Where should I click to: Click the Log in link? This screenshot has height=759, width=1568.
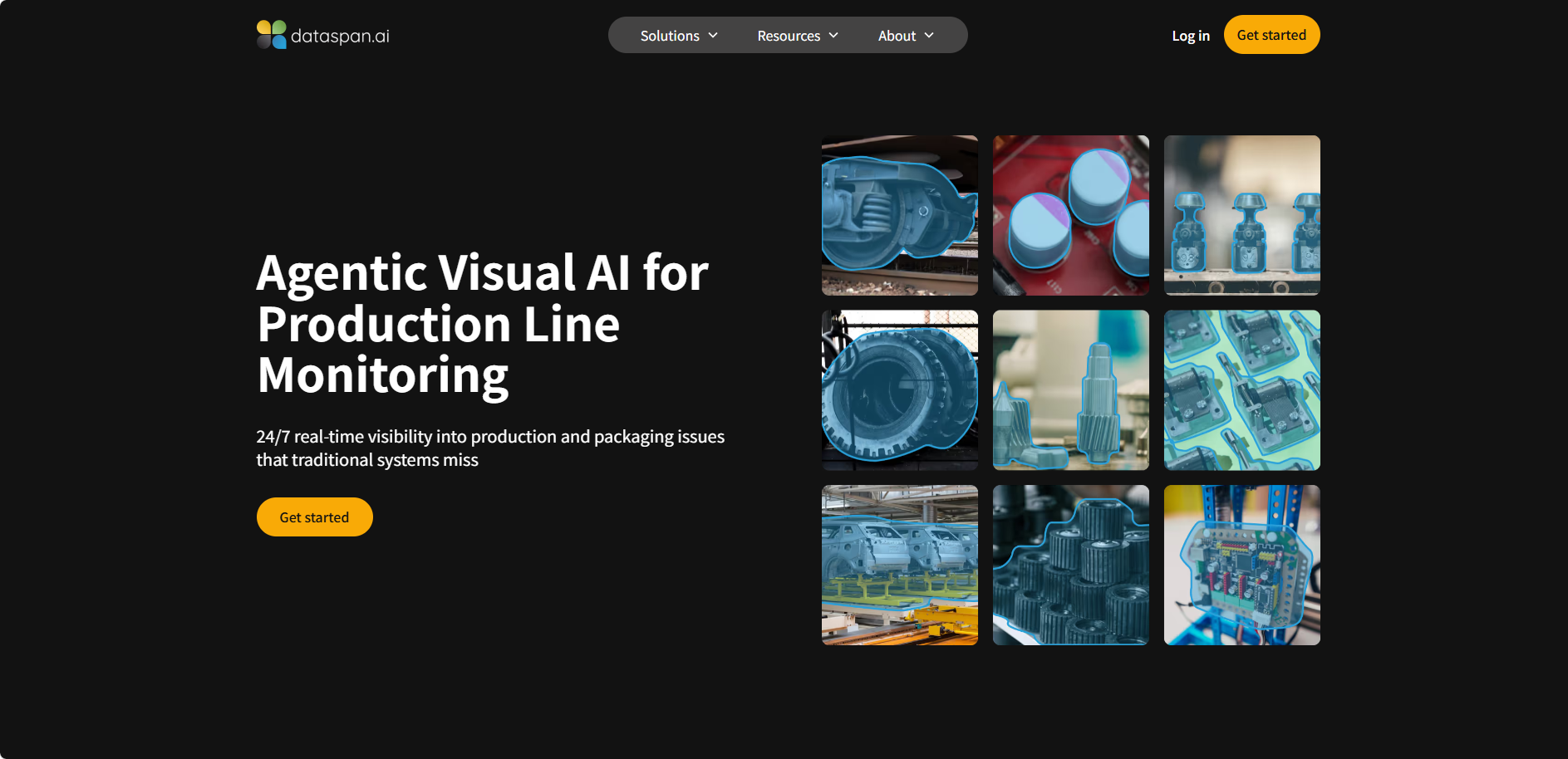click(x=1191, y=36)
